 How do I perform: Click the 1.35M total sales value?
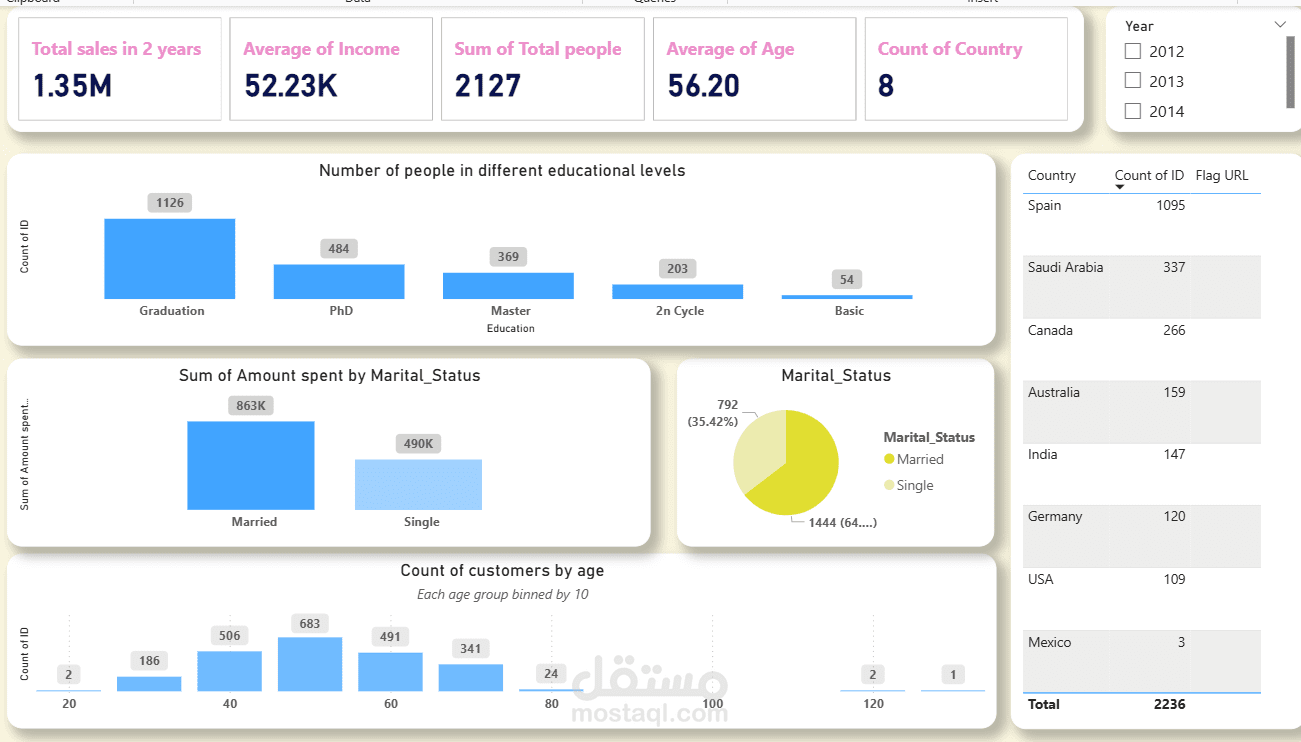tap(72, 87)
